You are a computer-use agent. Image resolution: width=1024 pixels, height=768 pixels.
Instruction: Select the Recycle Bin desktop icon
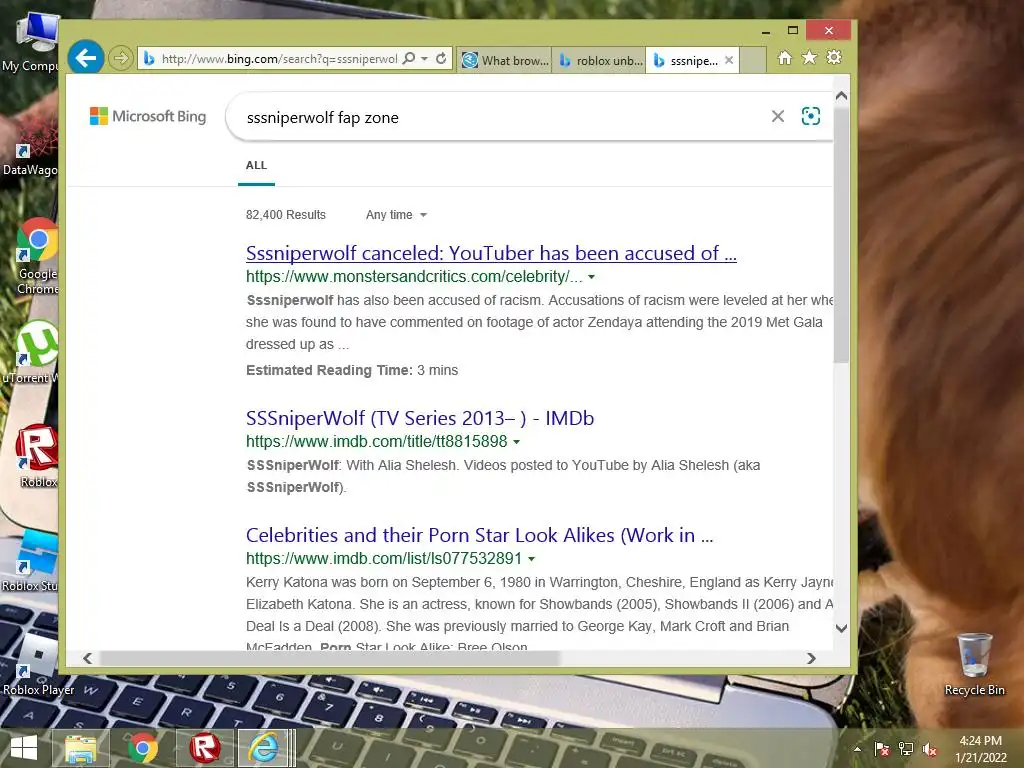pyautogui.click(x=974, y=665)
